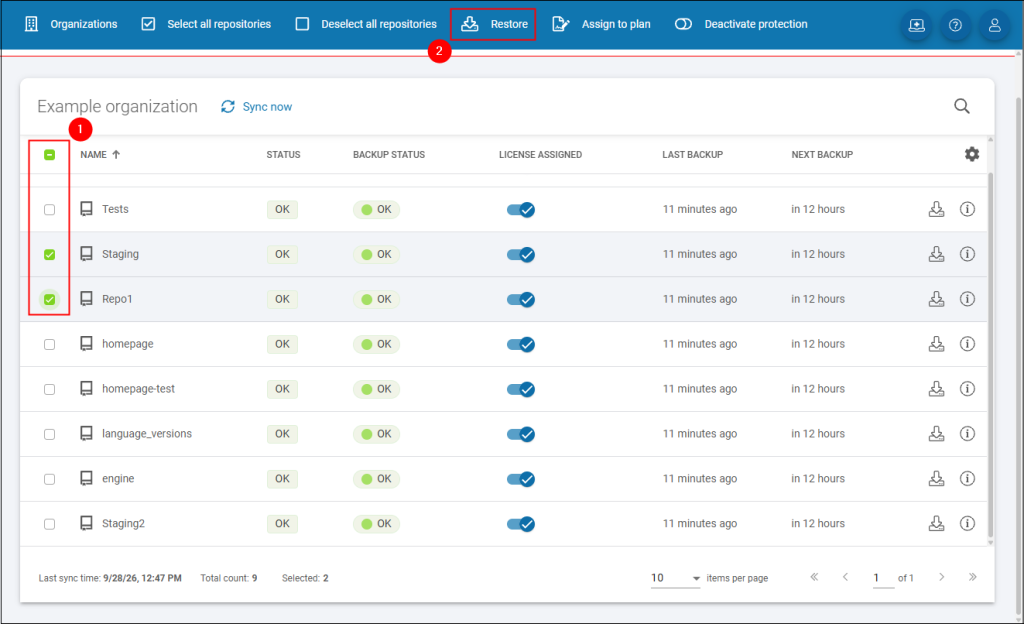Go to the previous page arrow
1024x624 pixels.
pyautogui.click(x=846, y=577)
